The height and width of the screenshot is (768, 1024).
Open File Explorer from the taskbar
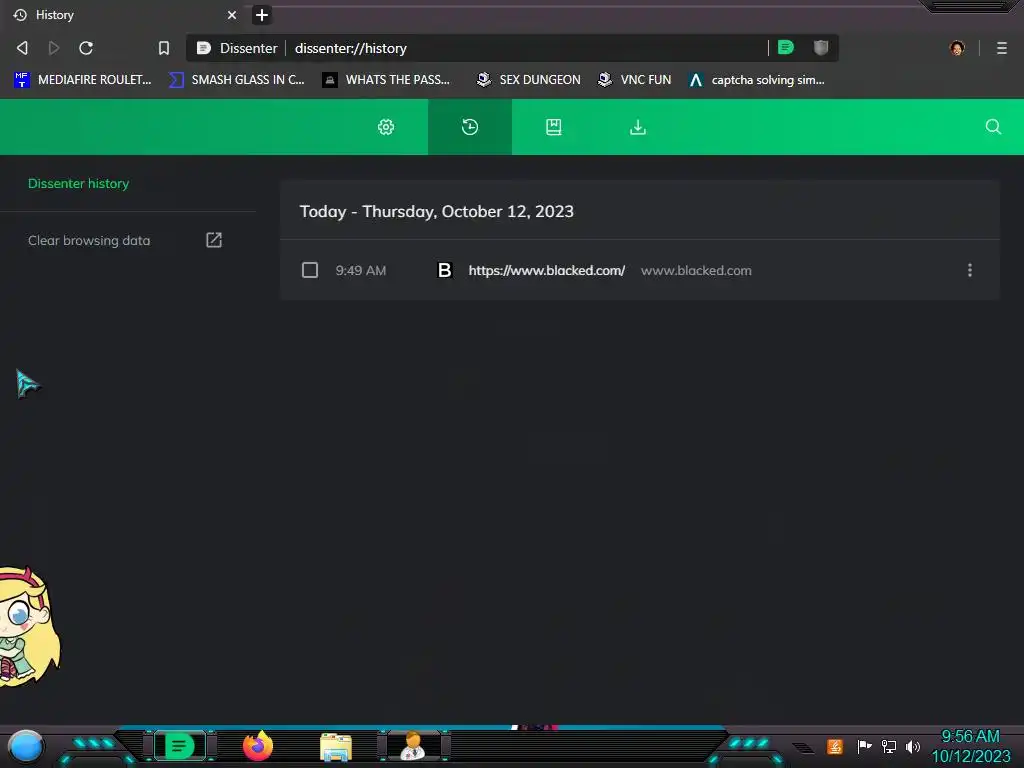[x=336, y=747]
